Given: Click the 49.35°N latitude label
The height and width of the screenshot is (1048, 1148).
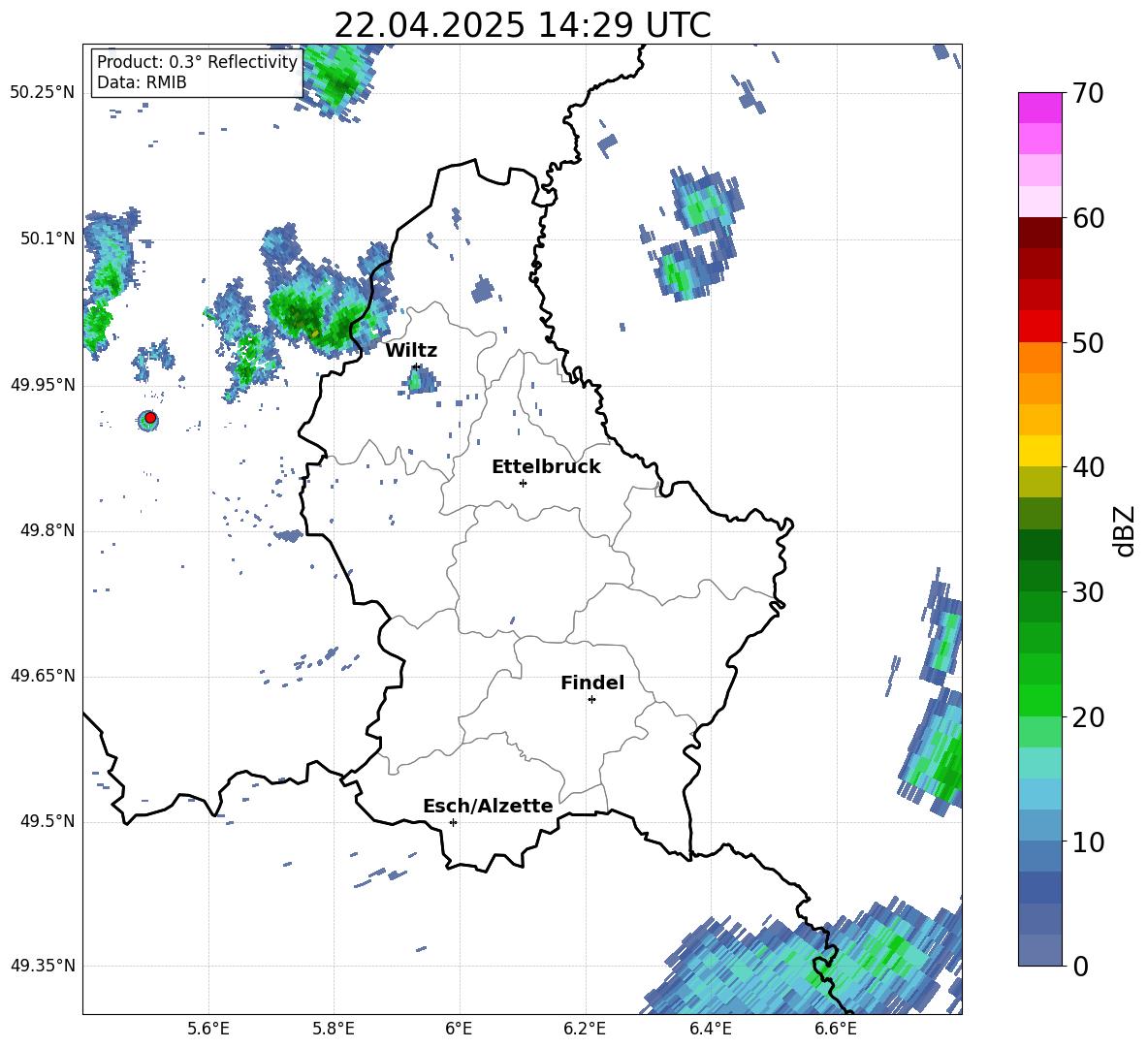Looking at the screenshot, I should point(43,966).
